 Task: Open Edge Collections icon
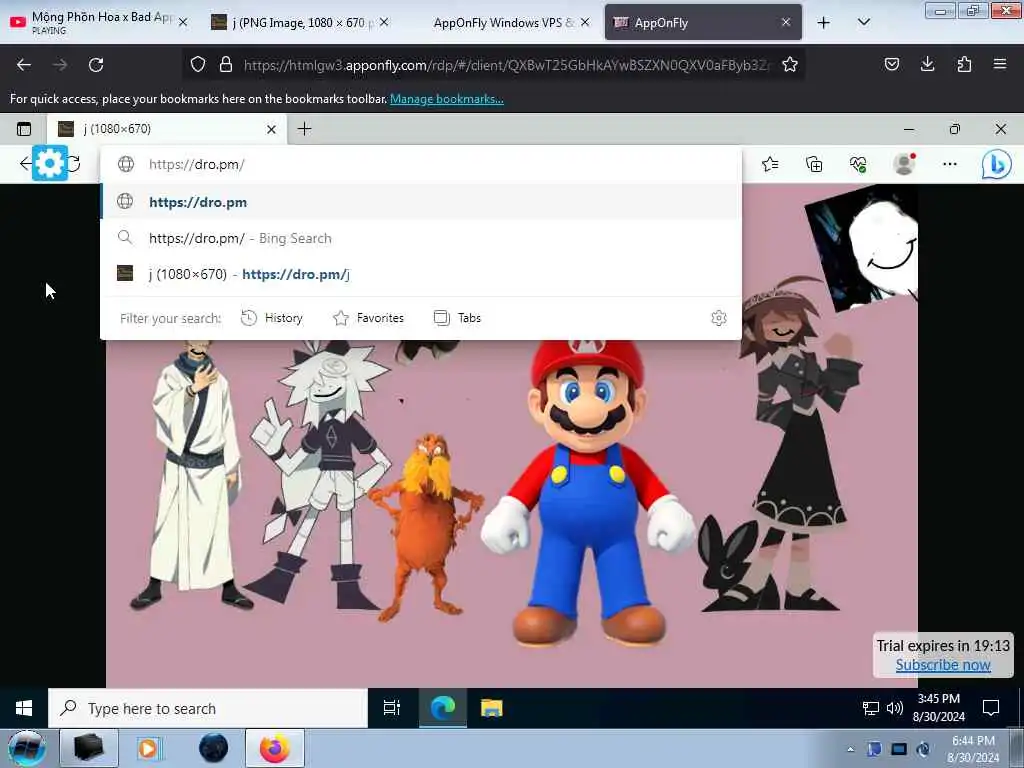[814, 164]
